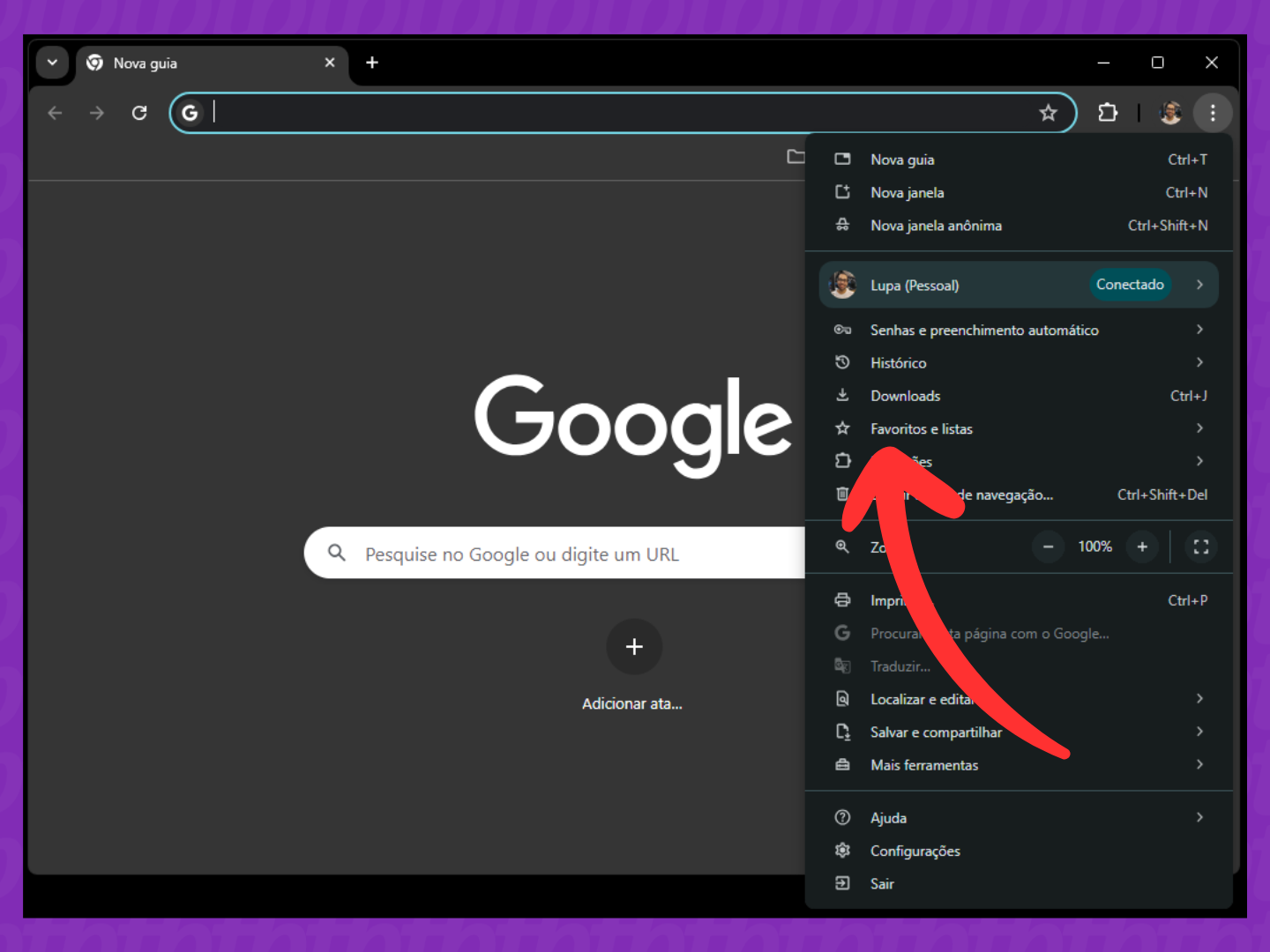Open the three-dot Chrome menu button

click(x=1213, y=113)
